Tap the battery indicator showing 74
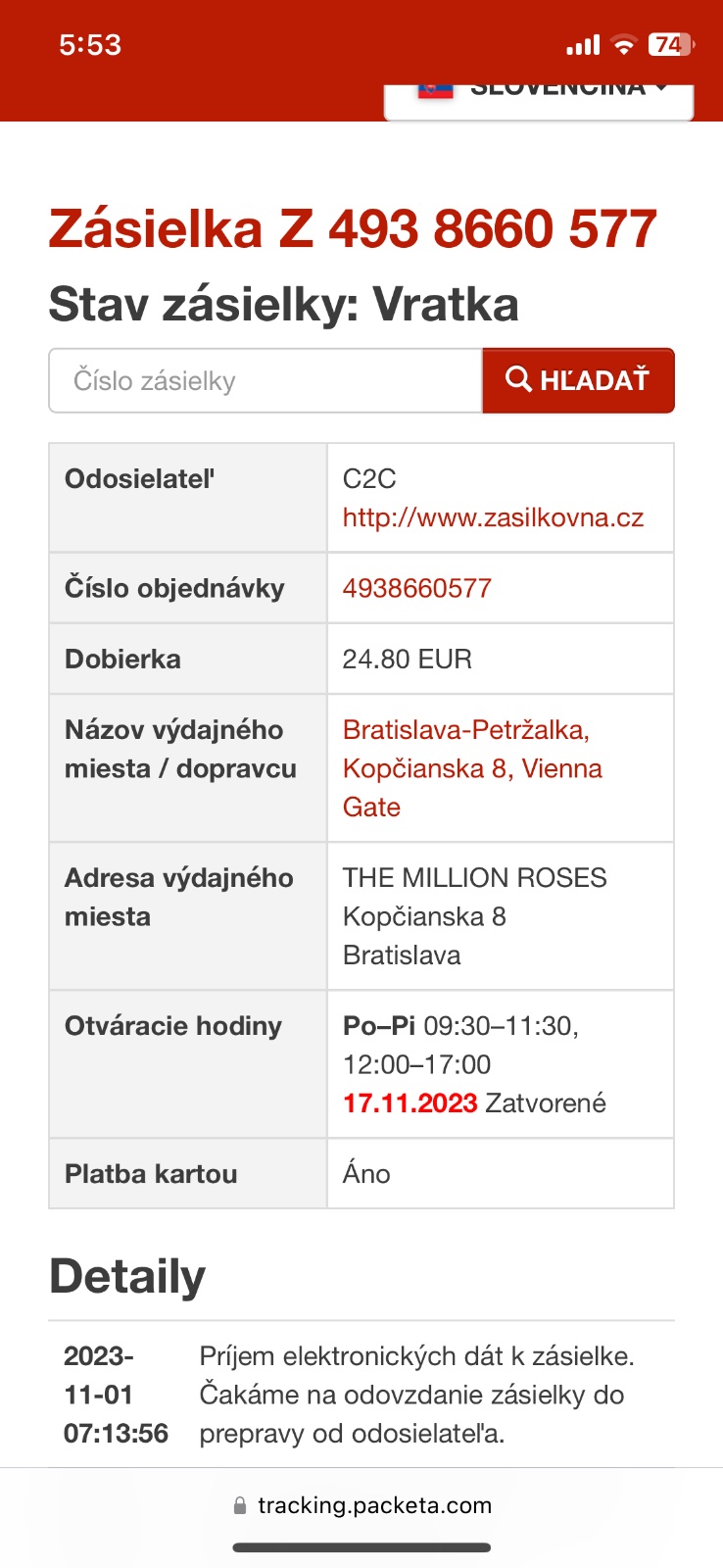 tap(670, 44)
